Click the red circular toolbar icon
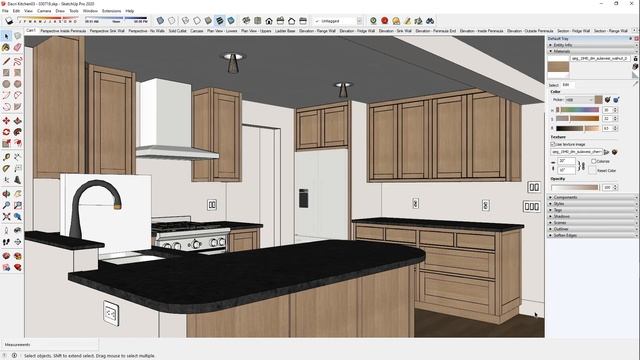The image size is (640, 360). pyautogui.click(x=384, y=20)
